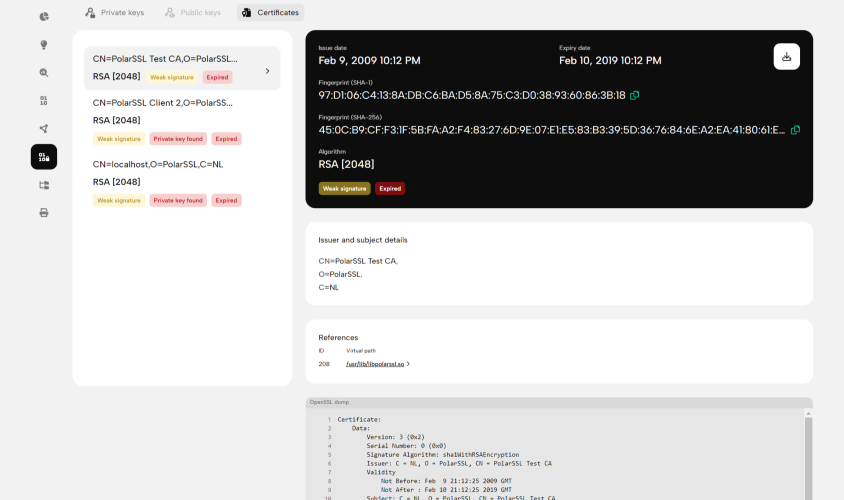
Task: Click the Issuer and subject details heading
Action: [x=363, y=240]
